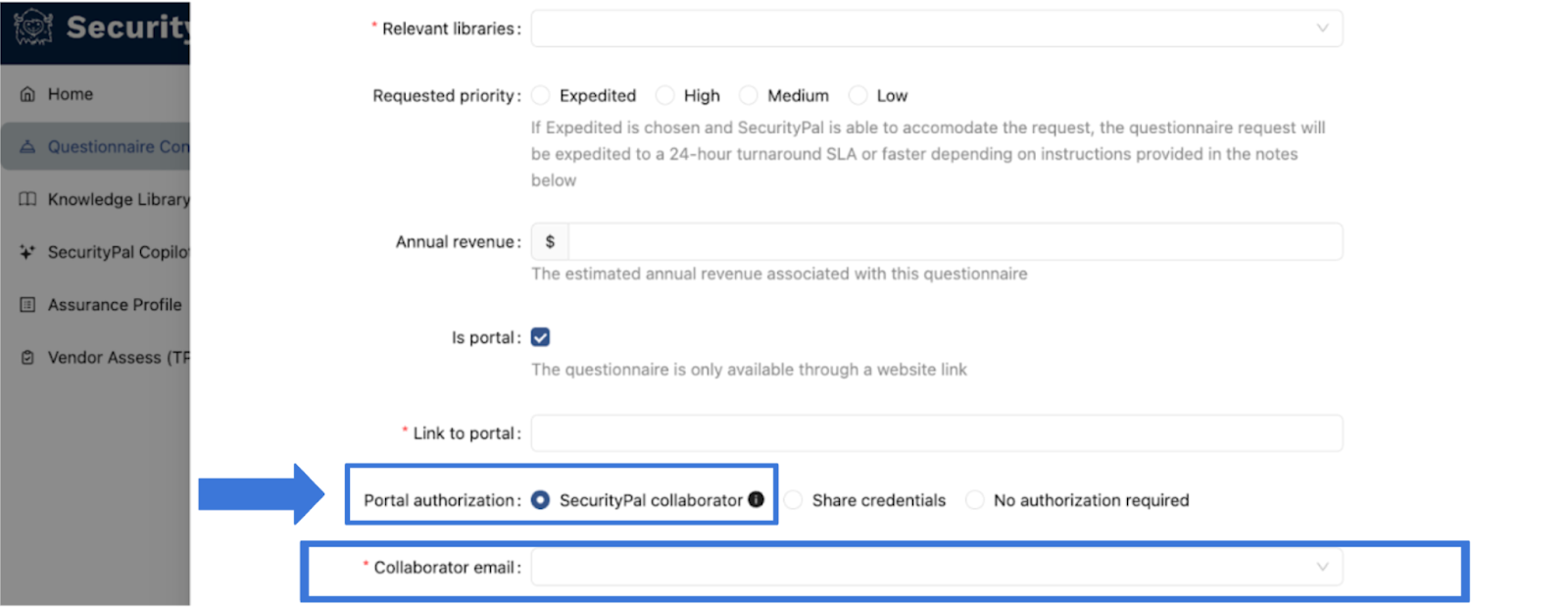The height and width of the screenshot is (607, 1568).
Task: Open SecurityPal Copilot in the sidebar
Action: pos(95,252)
